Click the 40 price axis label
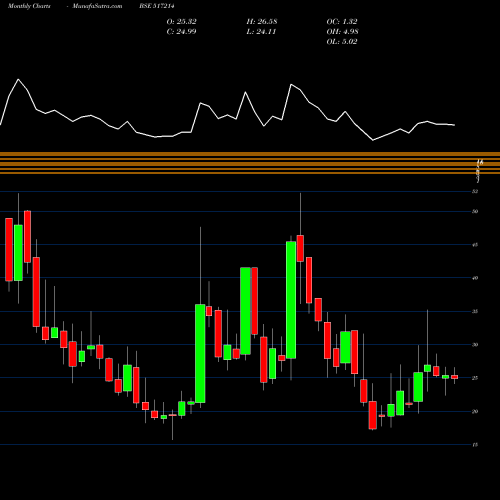500x500 pixels. pos(475,278)
